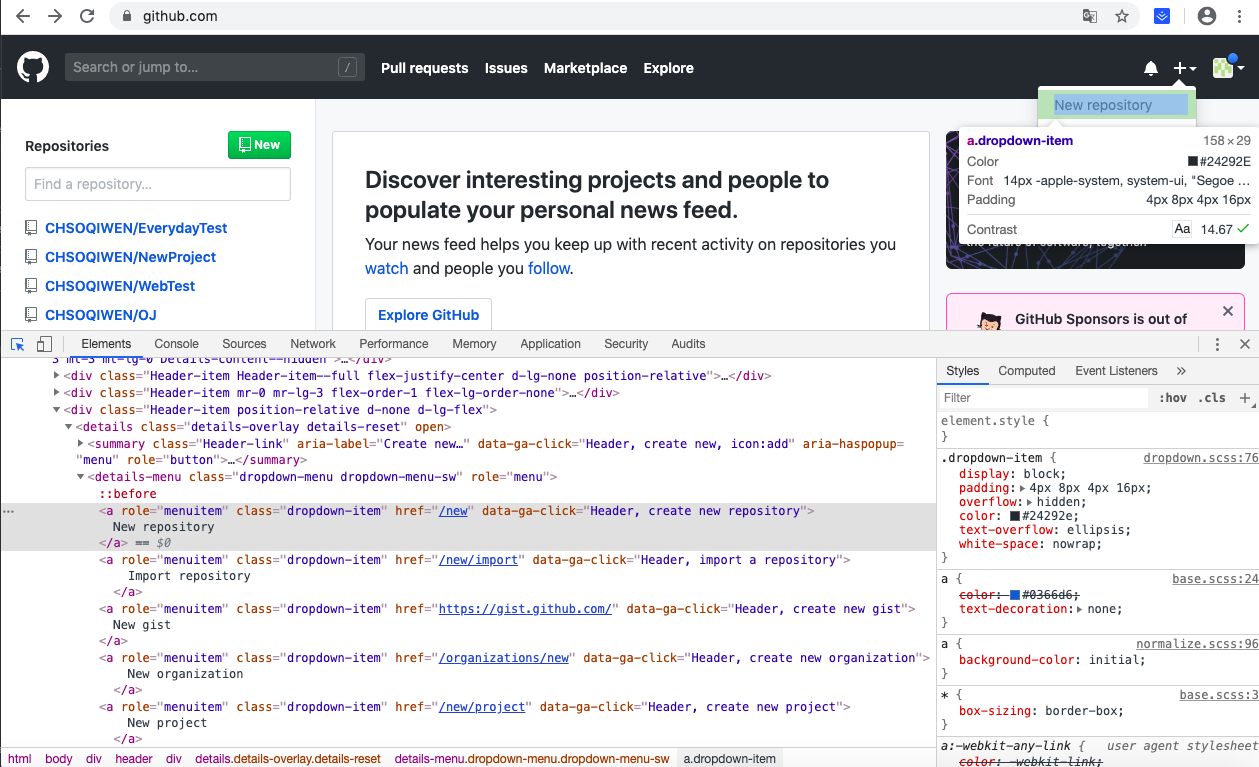1259x767 pixels.
Task: Open Chrome three-dot menu
Action: click(x=1240, y=16)
